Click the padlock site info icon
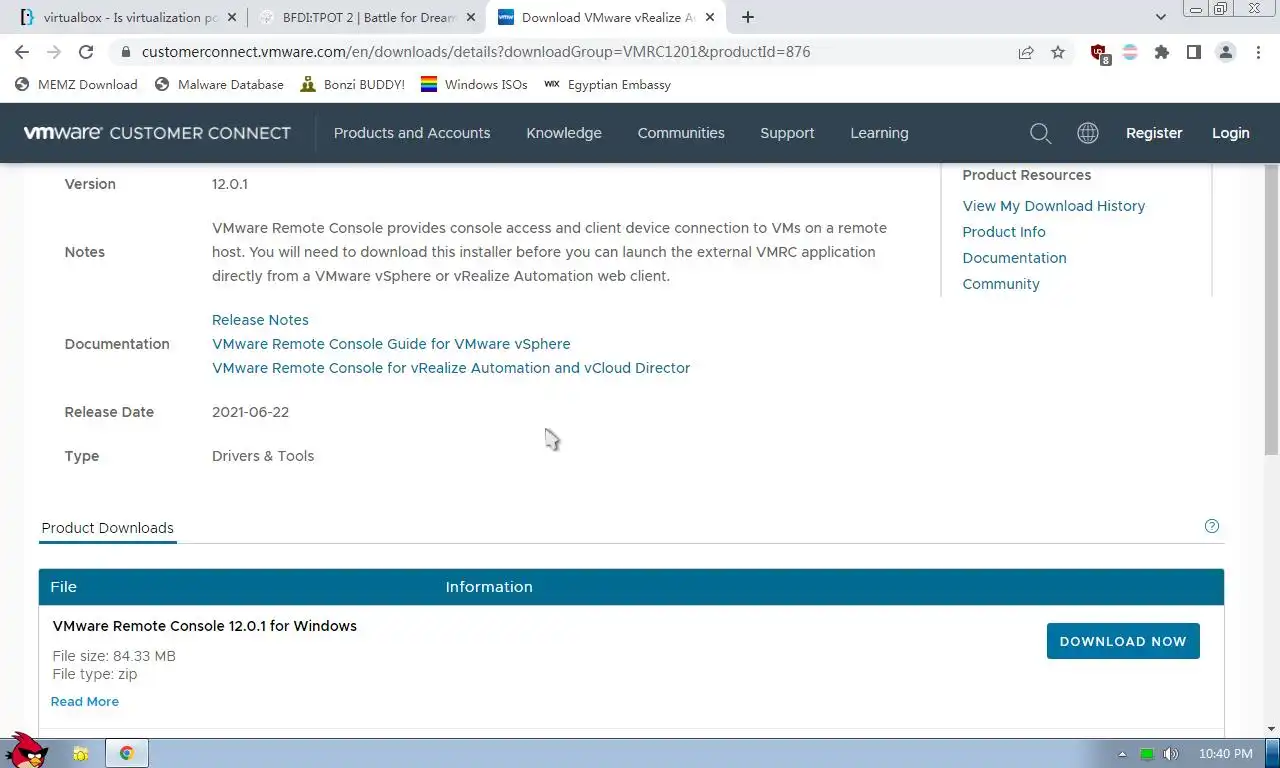This screenshot has width=1280, height=768. click(x=125, y=52)
